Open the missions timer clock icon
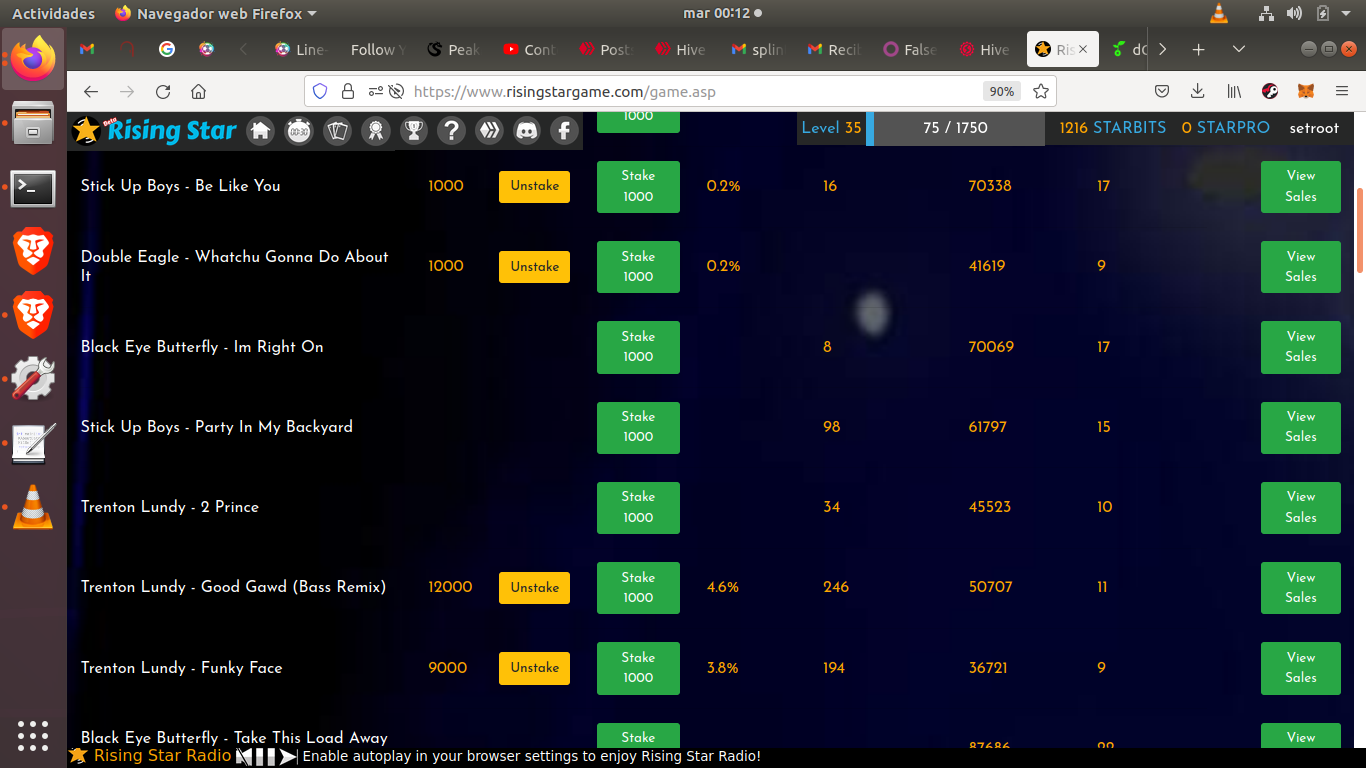This screenshot has width=1366, height=768. click(299, 130)
